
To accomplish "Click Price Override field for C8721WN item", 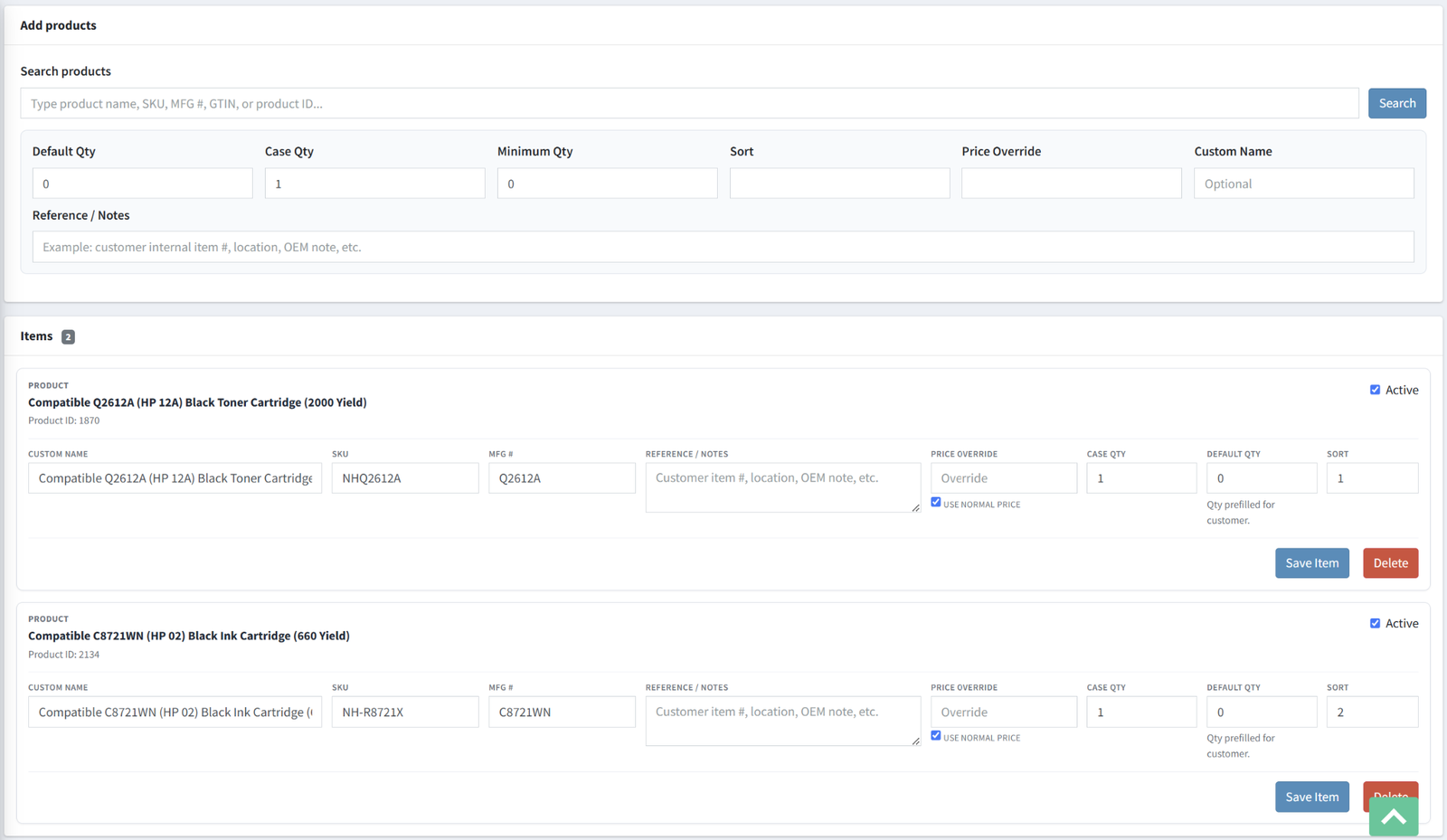I will click(1004, 712).
